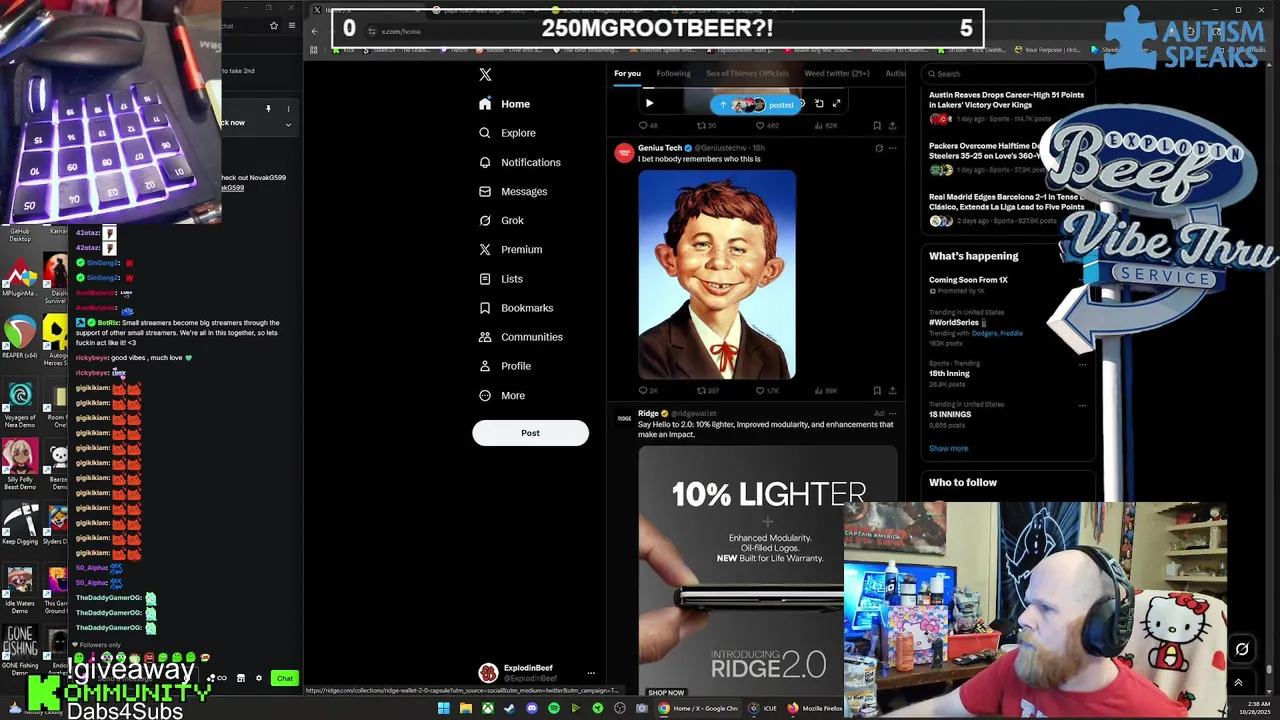Open Explore in the X sidebar
Image resolution: width=1280 pixels, height=720 pixels.
(508, 133)
